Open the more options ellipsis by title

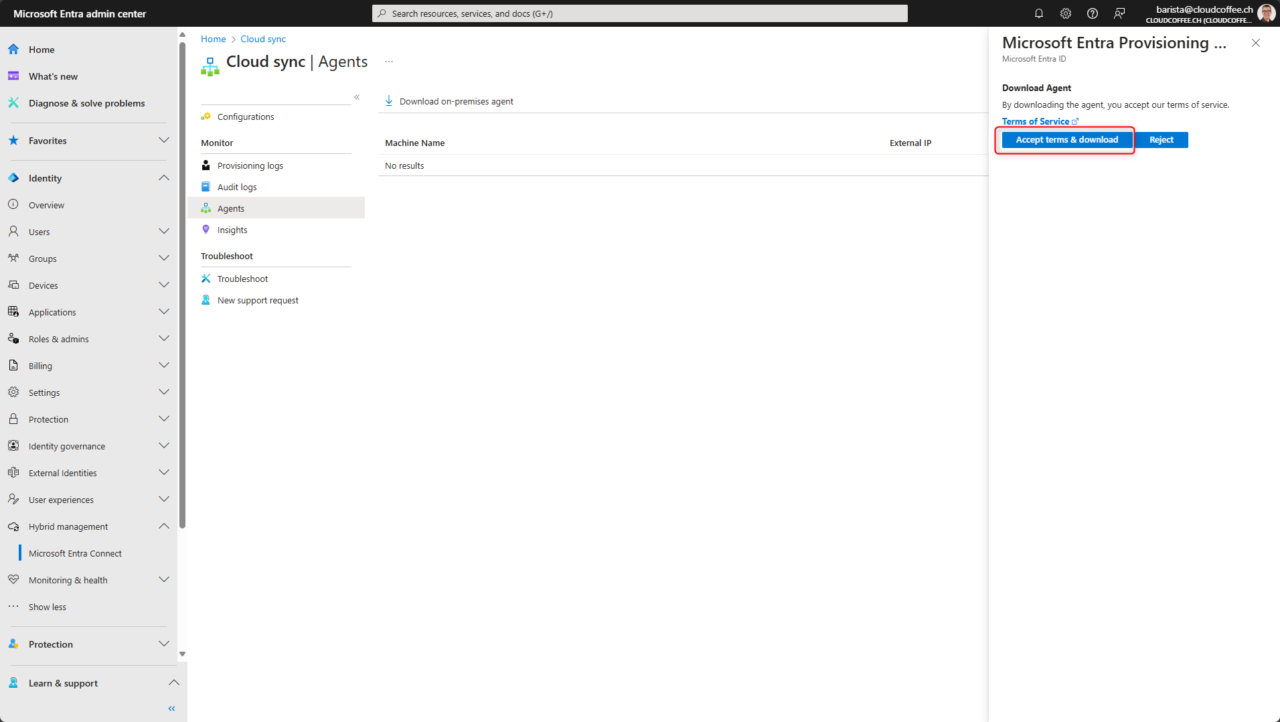[x=389, y=61]
